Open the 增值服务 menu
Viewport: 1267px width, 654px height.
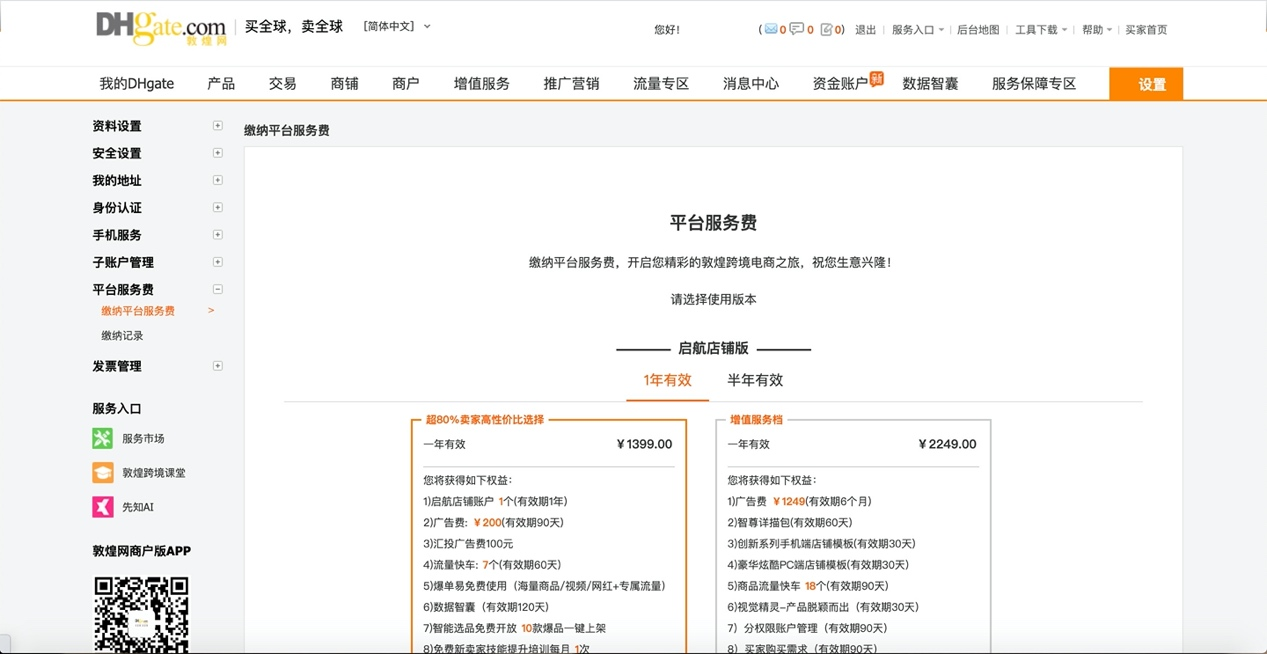click(x=482, y=84)
